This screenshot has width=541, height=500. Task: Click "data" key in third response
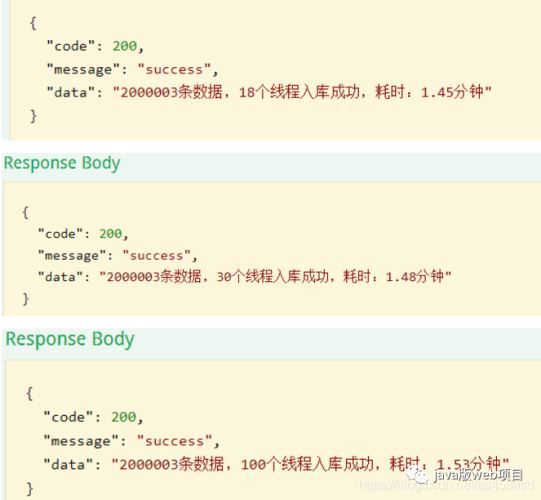[68, 464]
